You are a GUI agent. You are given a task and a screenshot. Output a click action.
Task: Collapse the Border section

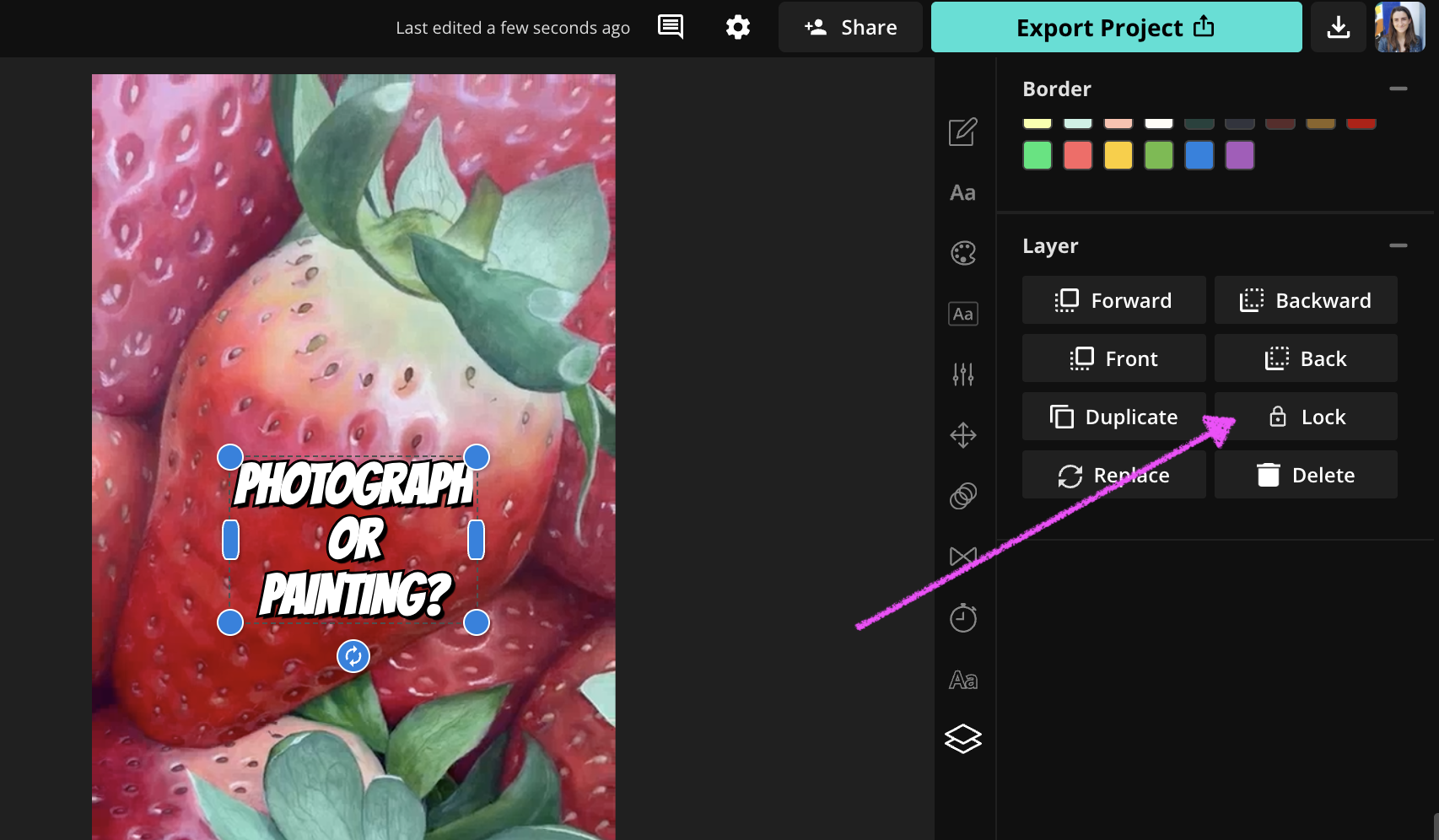[1399, 89]
